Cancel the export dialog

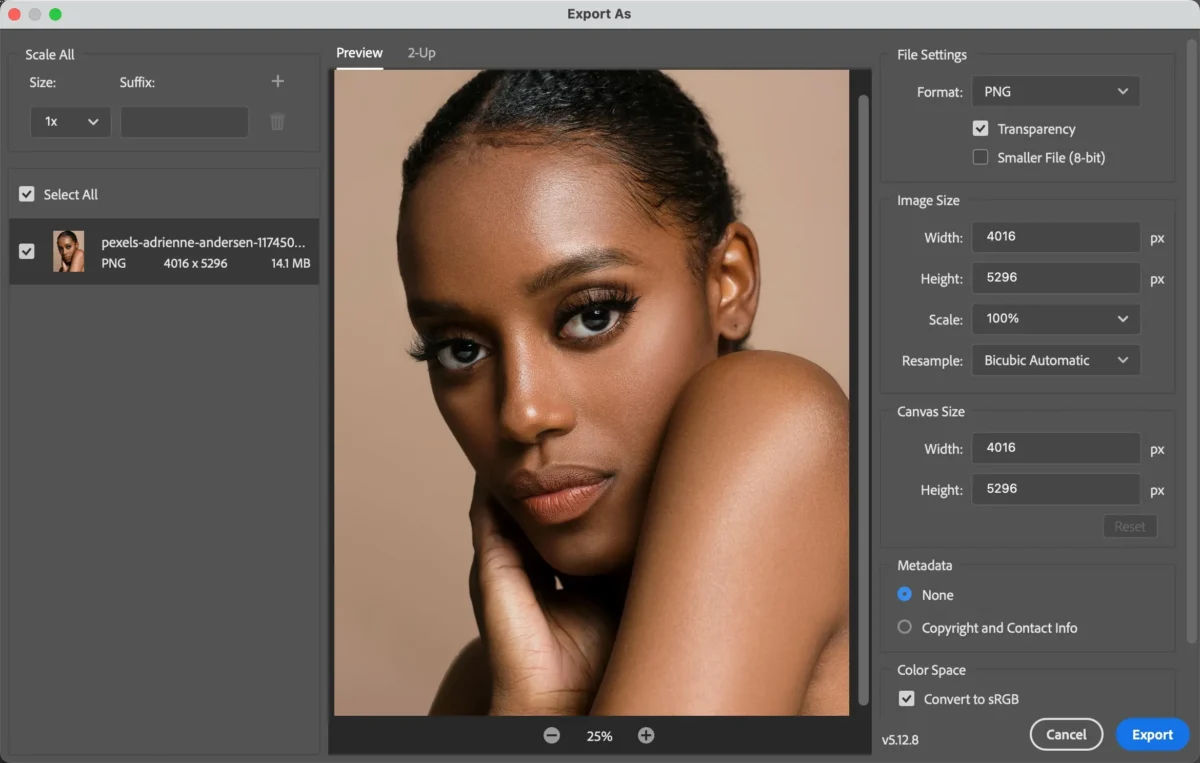pos(1066,734)
